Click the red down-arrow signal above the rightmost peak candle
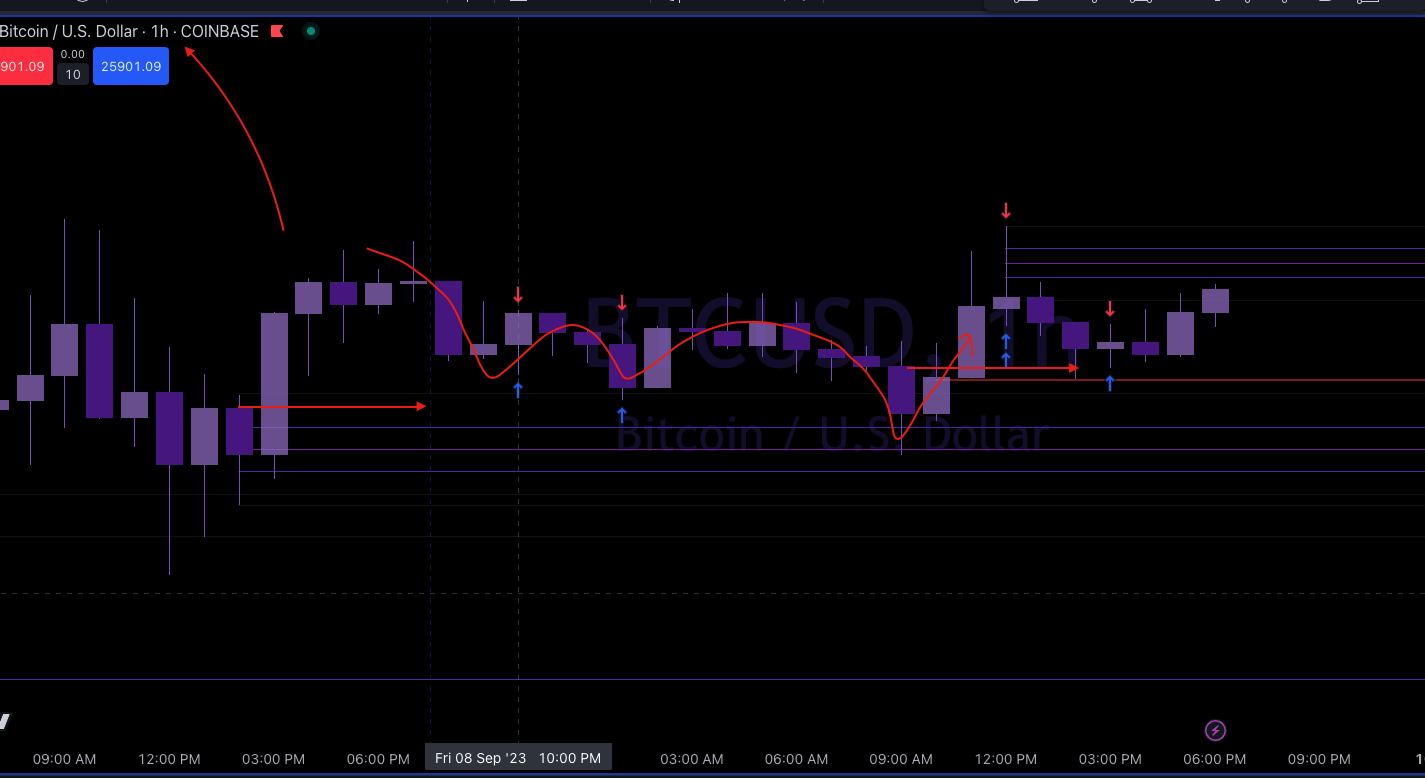 tap(1006, 210)
